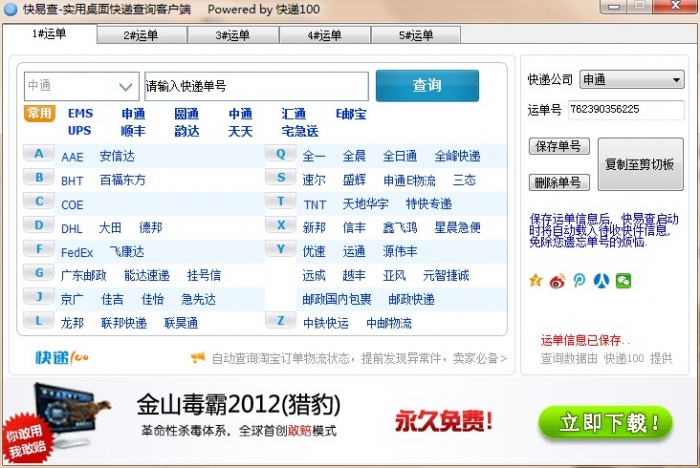Click the 删除单号 button
The width and height of the screenshot is (700, 468).
tap(559, 182)
